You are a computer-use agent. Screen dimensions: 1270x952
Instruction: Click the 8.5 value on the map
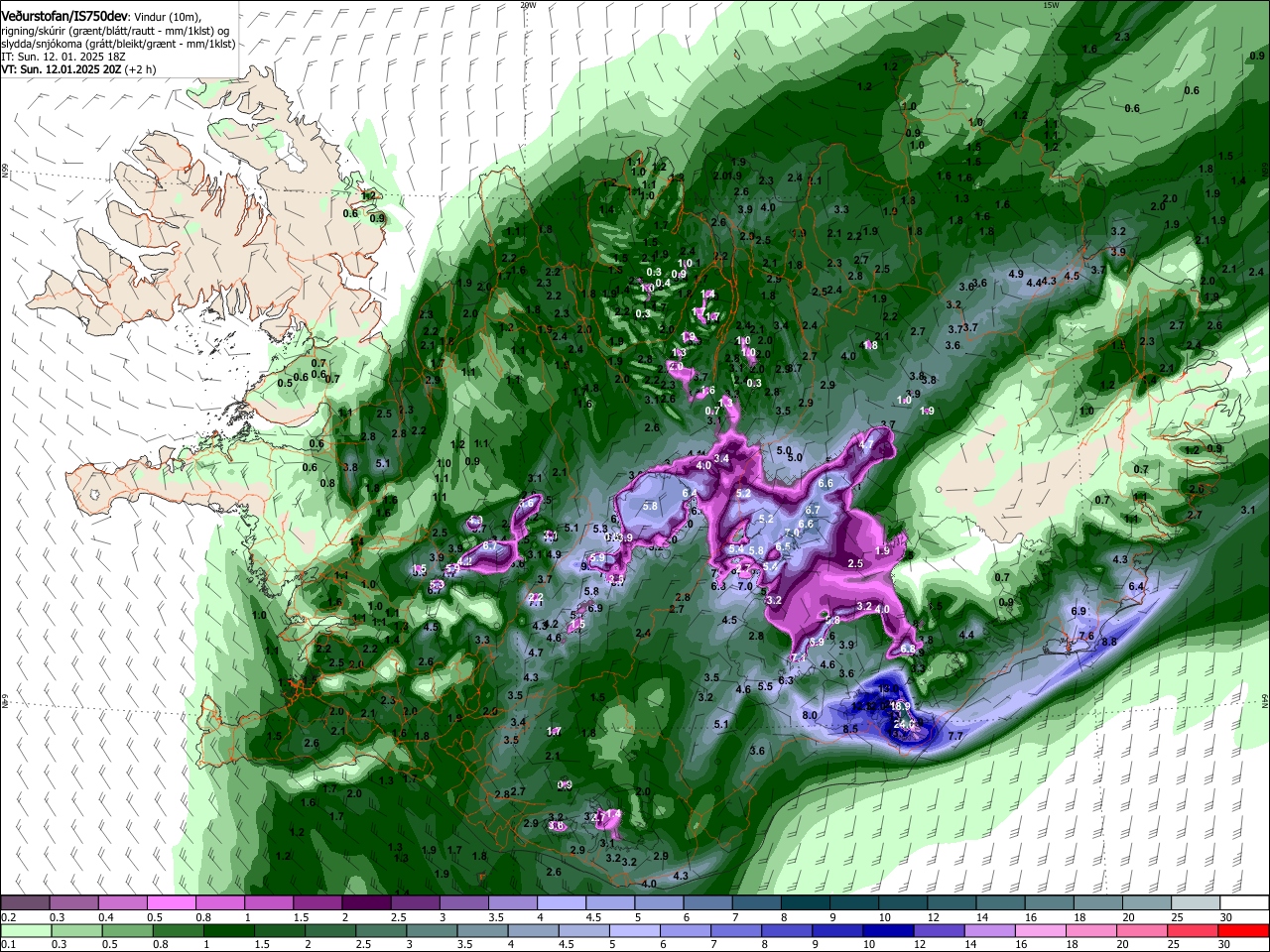(850, 729)
